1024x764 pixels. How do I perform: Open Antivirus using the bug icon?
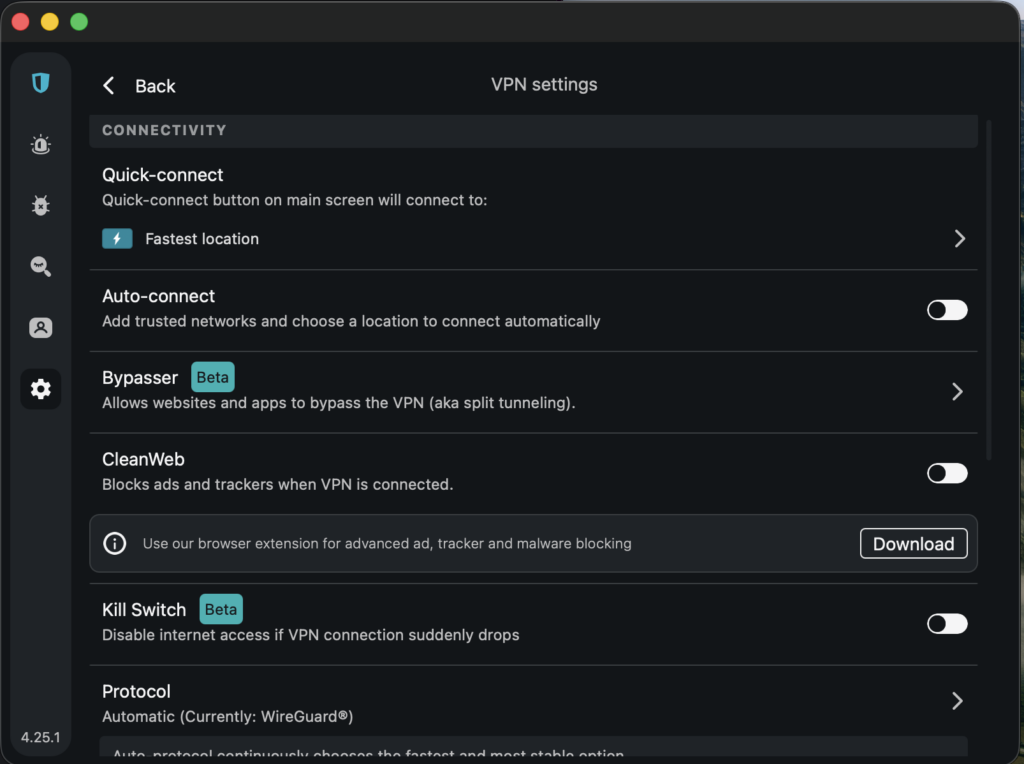(x=40, y=205)
